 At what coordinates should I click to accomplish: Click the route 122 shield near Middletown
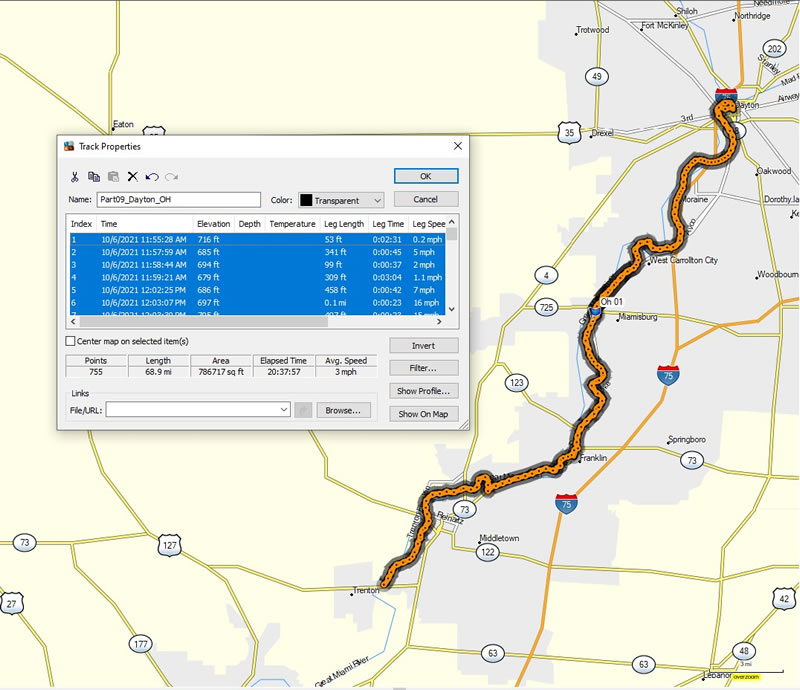488,552
